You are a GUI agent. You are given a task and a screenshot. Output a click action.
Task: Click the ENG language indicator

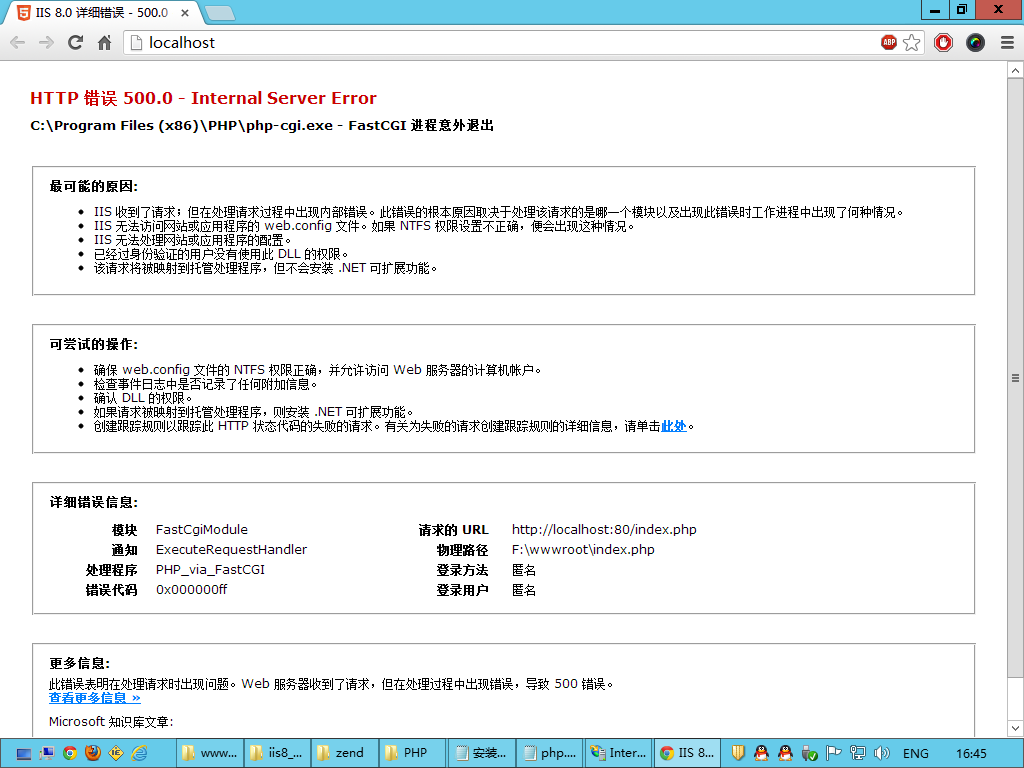(x=916, y=754)
